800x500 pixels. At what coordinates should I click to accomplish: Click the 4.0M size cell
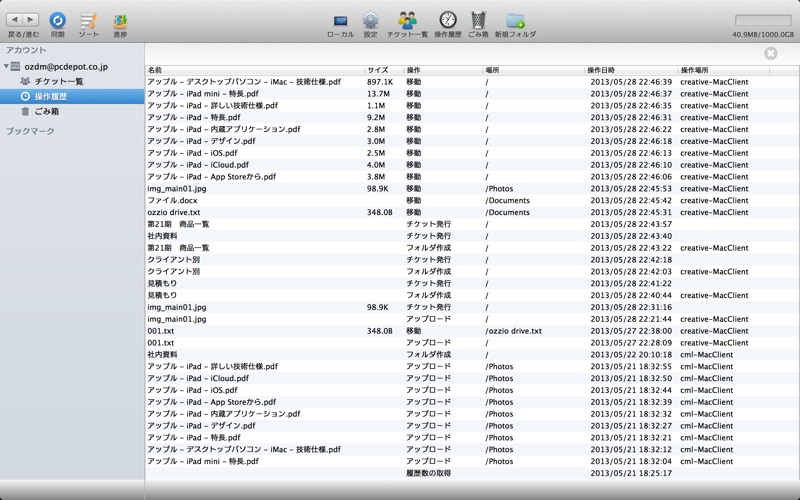tap(376, 165)
